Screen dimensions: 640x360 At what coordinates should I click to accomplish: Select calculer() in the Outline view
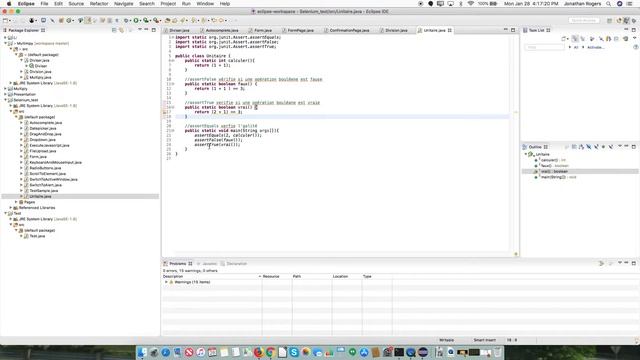click(x=549, y=160)
